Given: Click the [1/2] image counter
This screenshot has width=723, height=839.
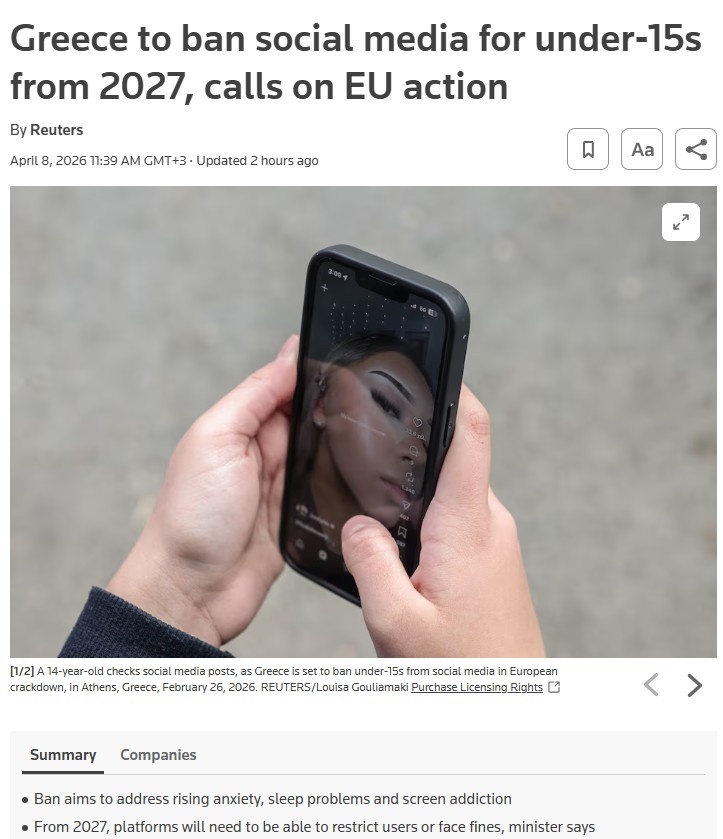Looking at the screenshot, I should coord(22,671).
